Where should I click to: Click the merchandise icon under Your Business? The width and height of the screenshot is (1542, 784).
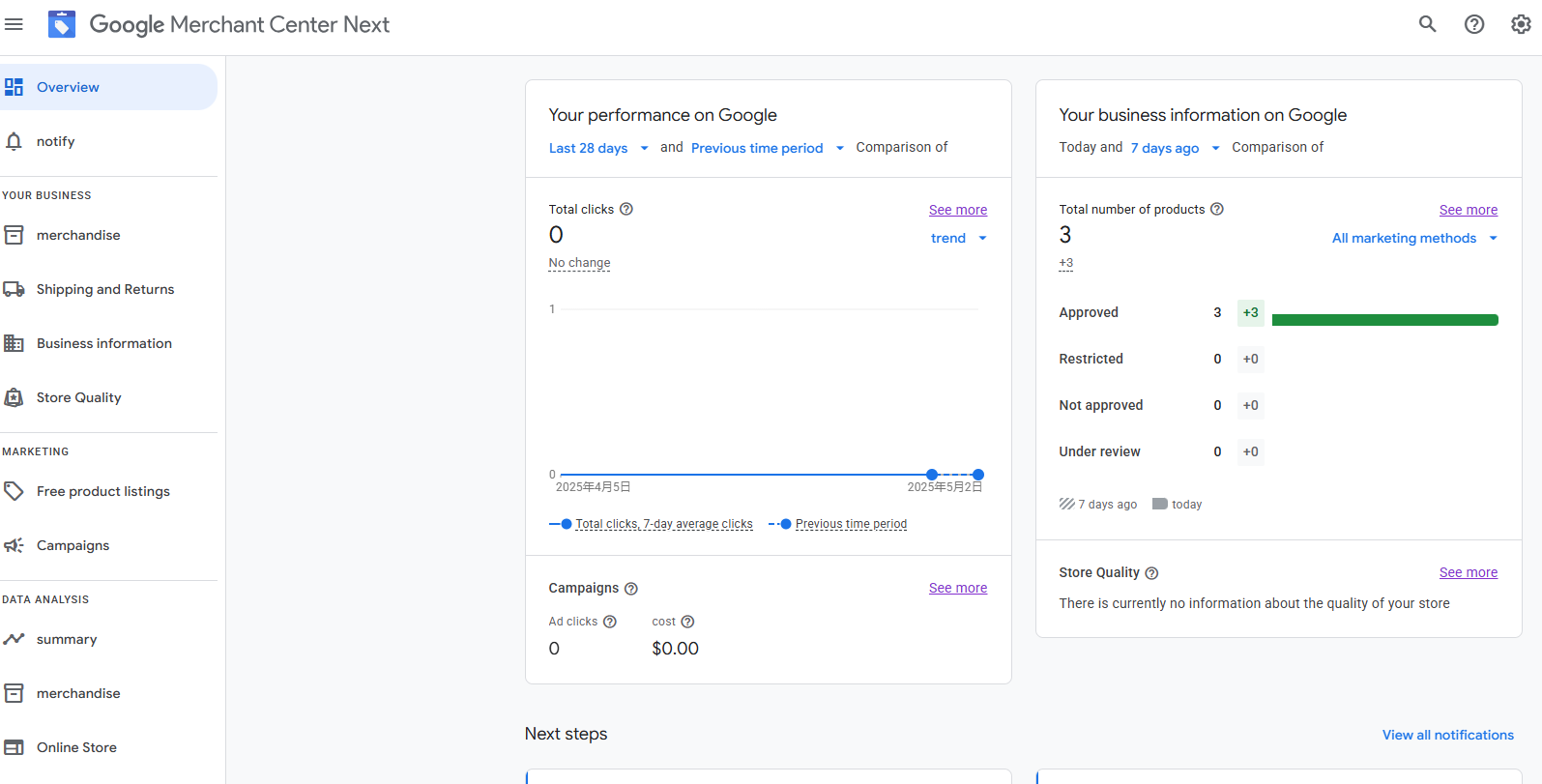click(x=14, y=235)
